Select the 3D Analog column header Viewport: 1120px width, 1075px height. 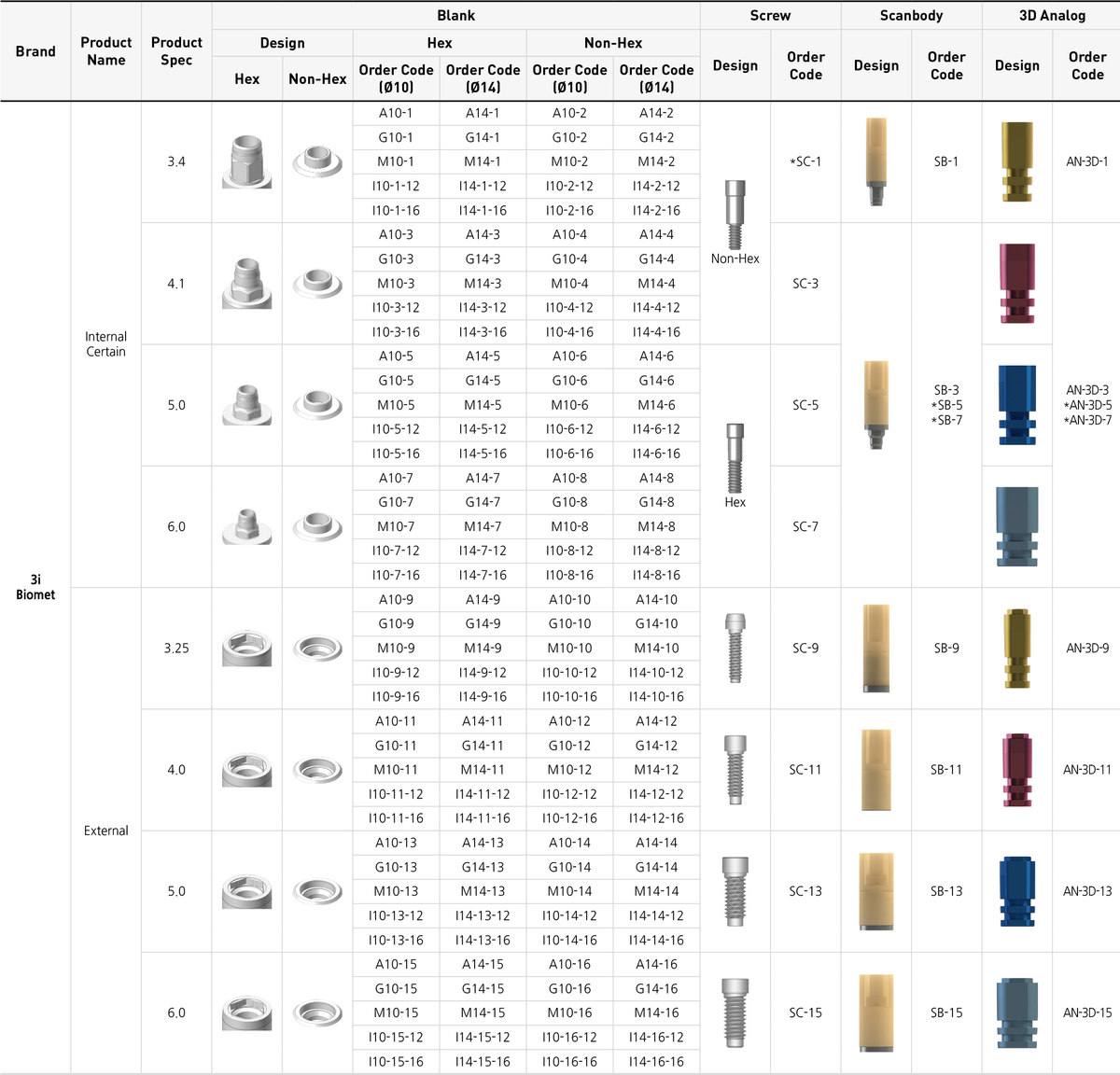[1052, 15]
